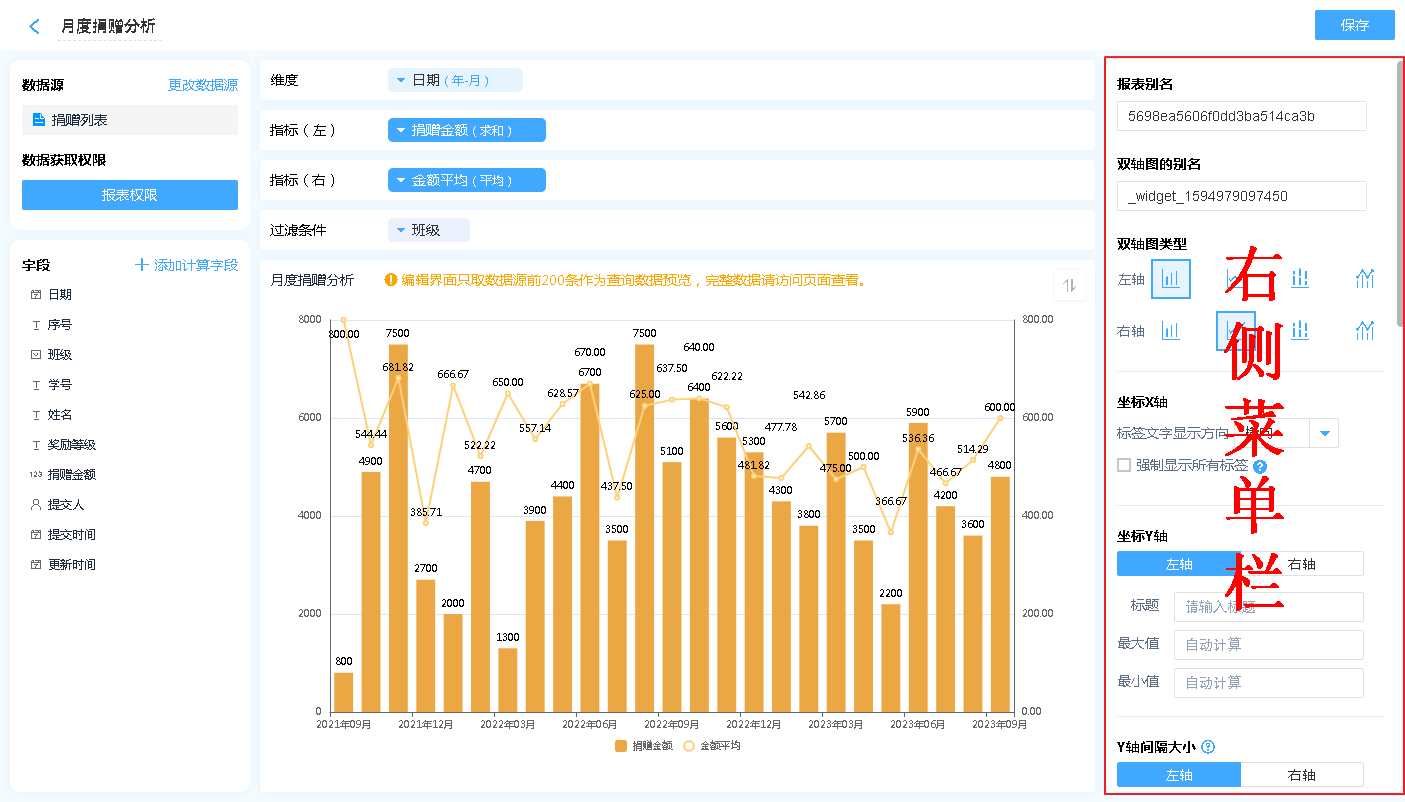Expand the 捐赠金额 (求和) metric dropdown
1405x802 pixels.
click(x=466, y=130)
